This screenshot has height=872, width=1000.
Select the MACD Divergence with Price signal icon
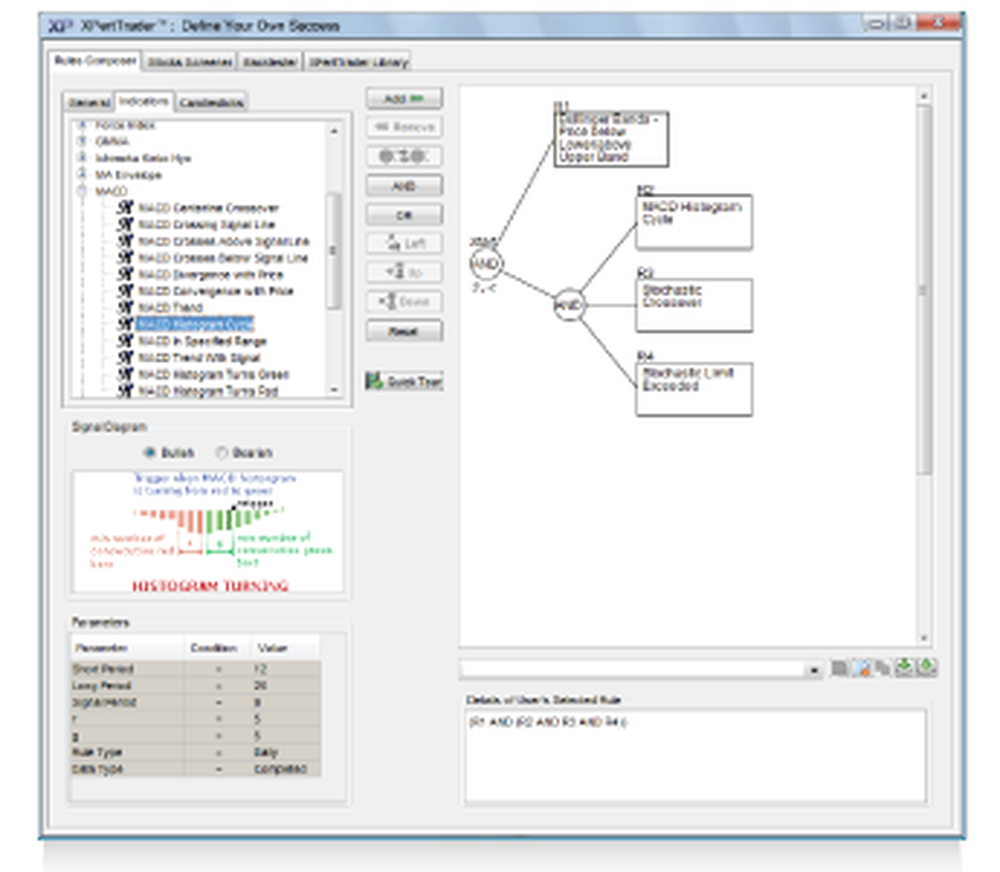pyautogui.click(x=125, y=275)
